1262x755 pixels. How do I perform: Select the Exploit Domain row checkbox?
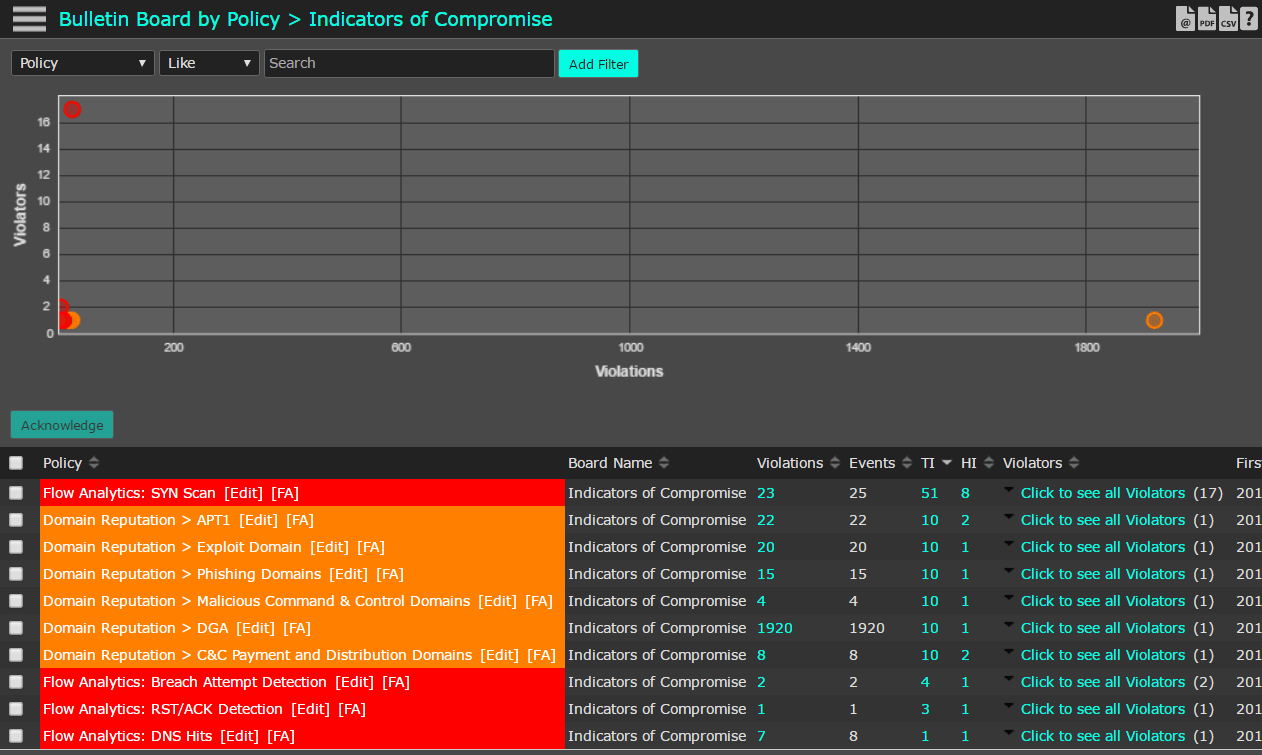[16, 547]
